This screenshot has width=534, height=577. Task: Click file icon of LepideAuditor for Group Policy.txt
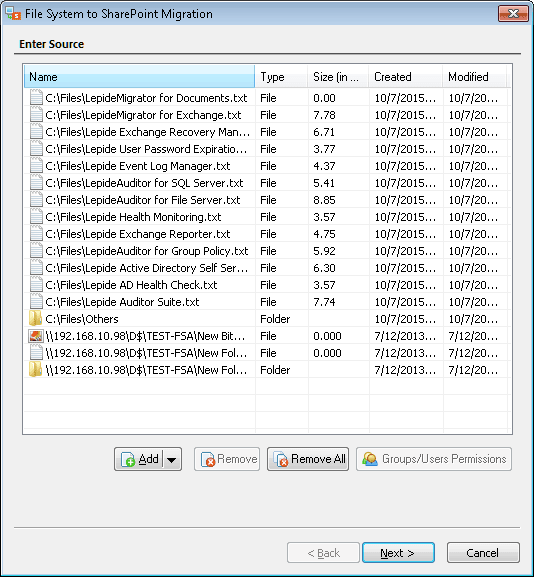36,251
